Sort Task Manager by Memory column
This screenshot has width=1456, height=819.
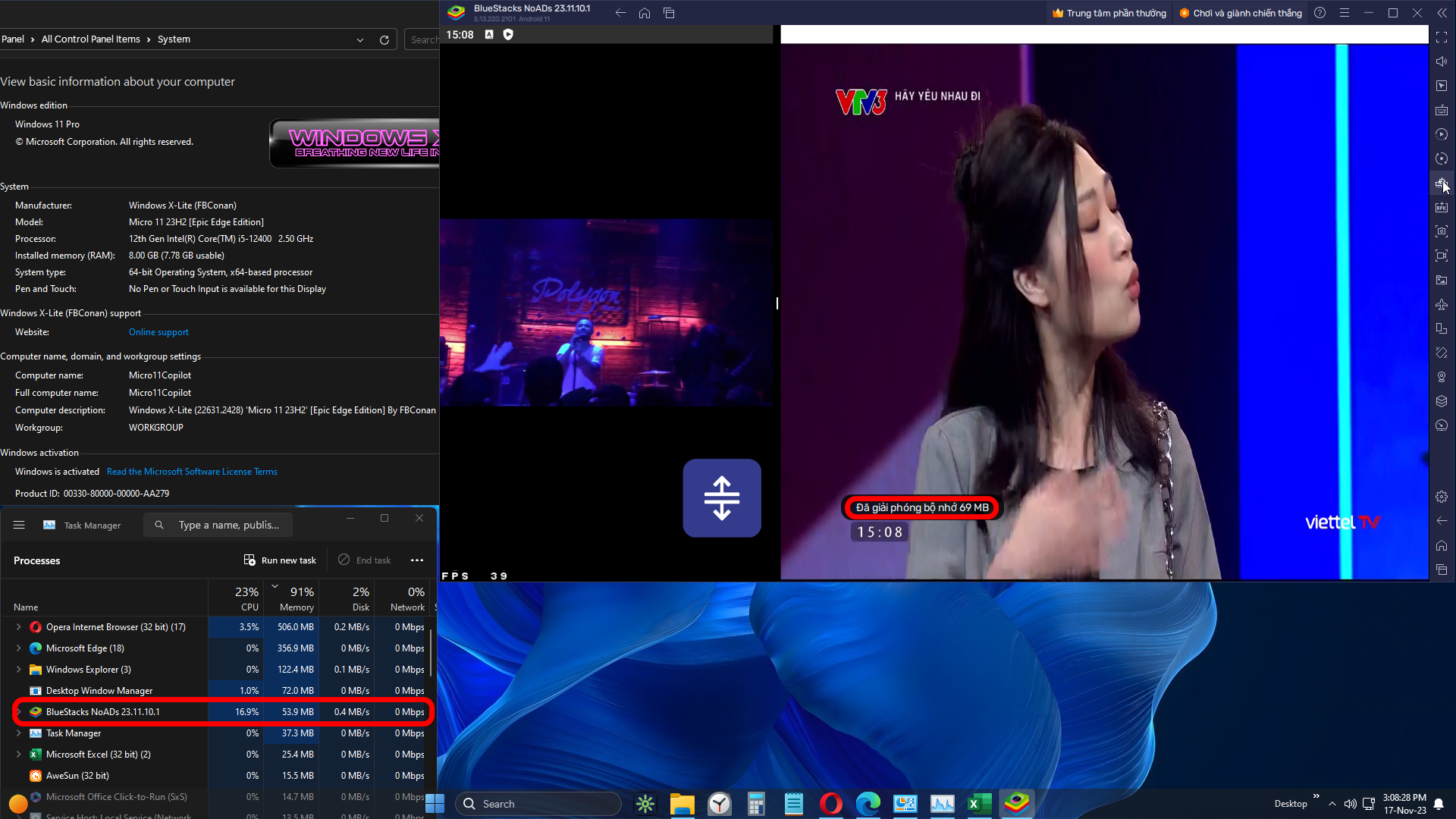[x=291, y=598]
